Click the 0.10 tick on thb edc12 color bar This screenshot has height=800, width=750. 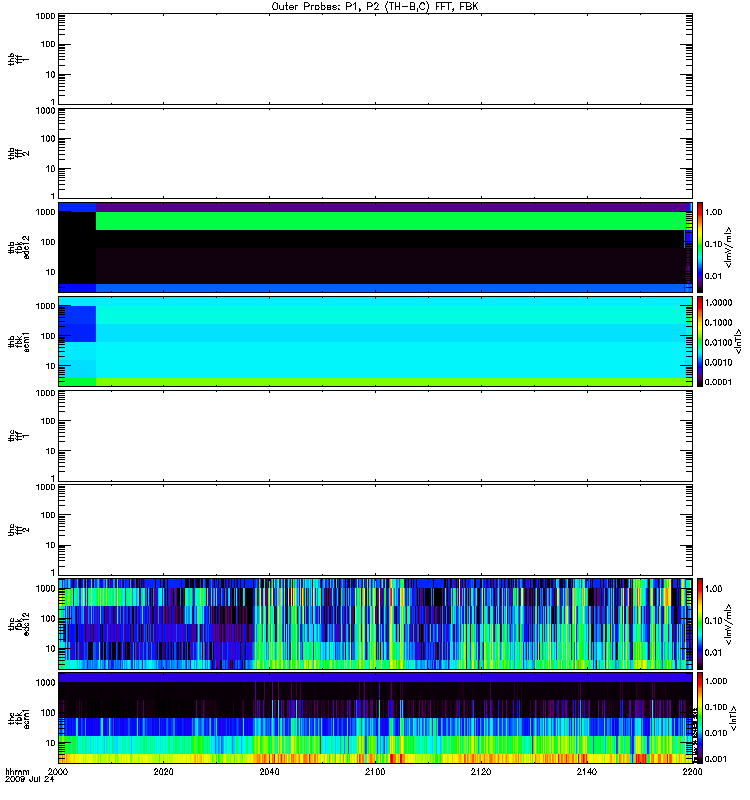[x=714, y=244]
